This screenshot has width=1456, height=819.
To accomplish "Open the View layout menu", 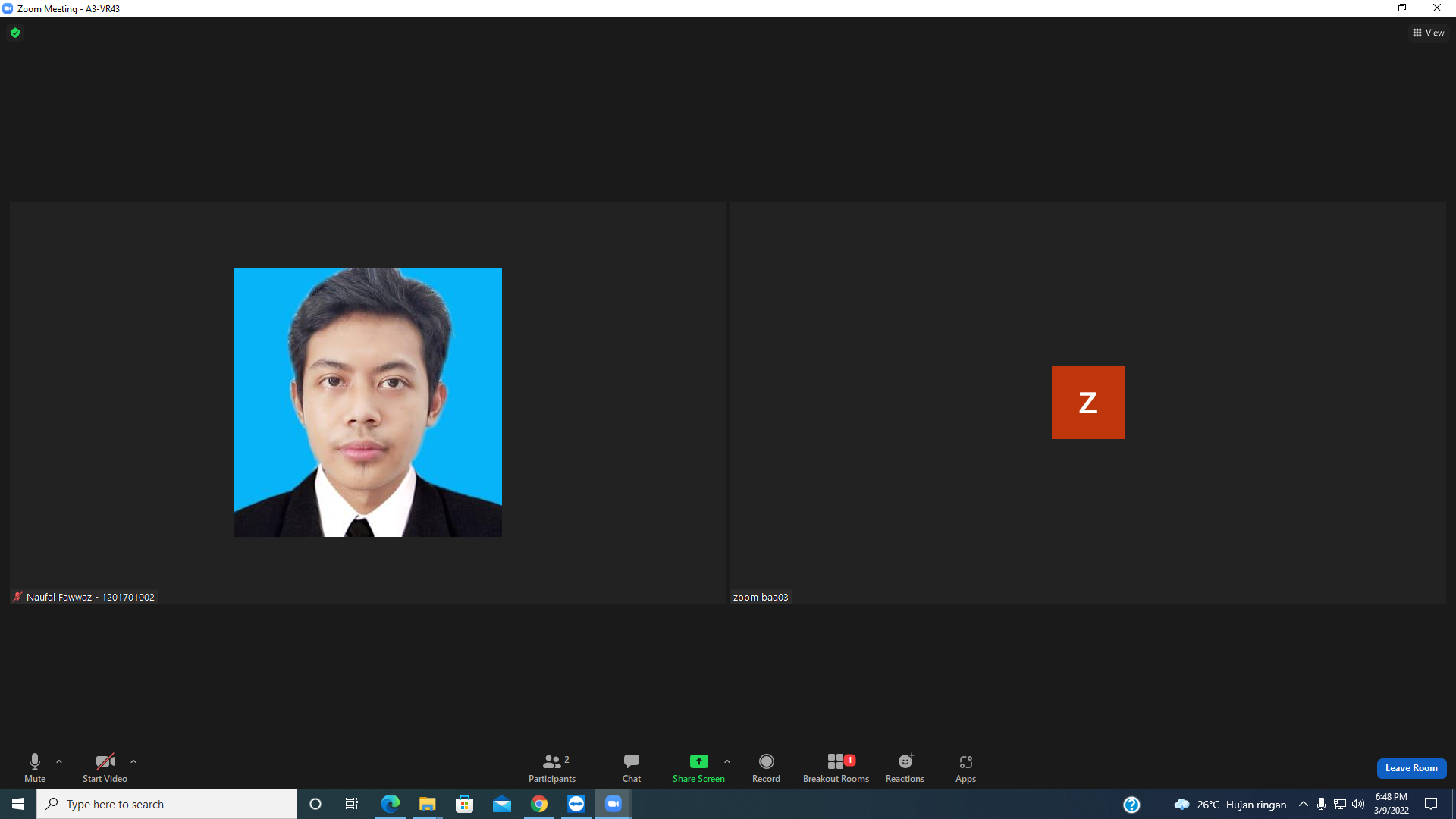I will pos(1429,33).
